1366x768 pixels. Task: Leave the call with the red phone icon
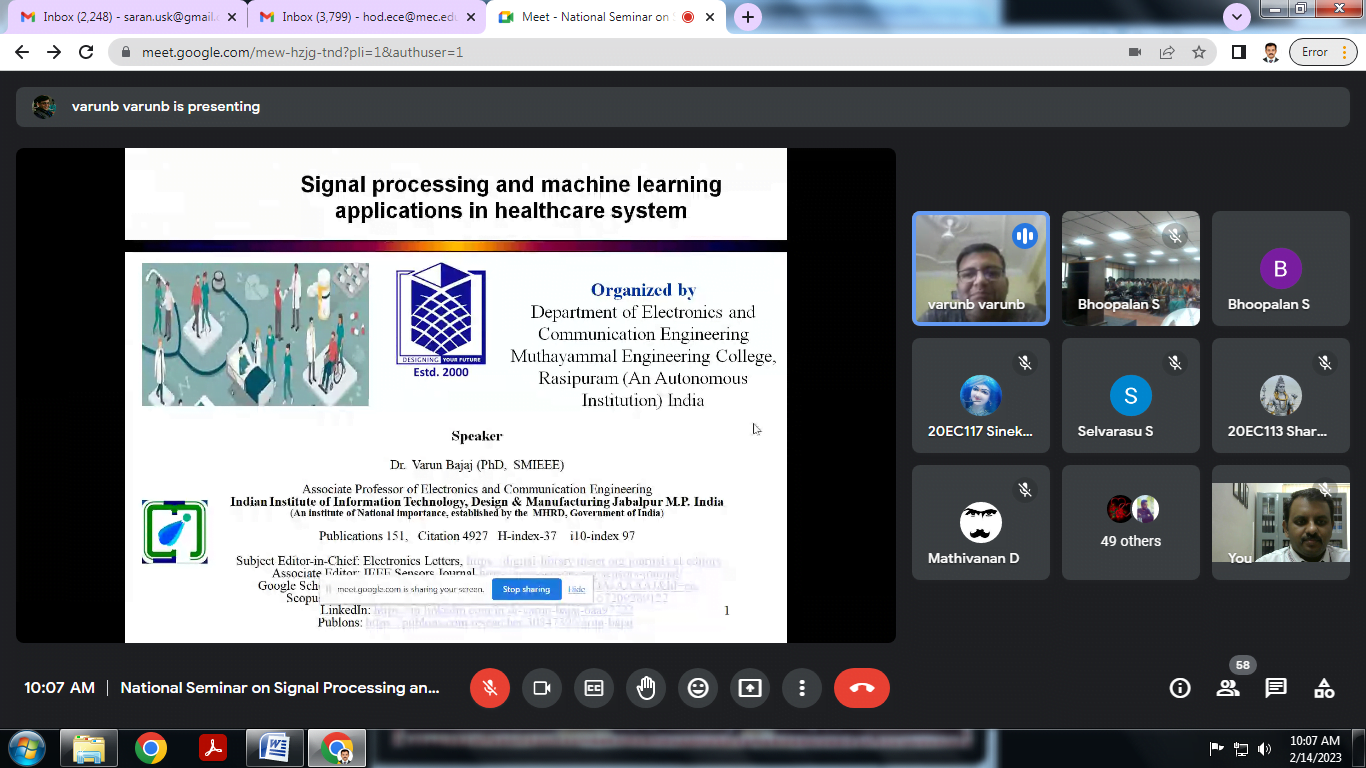(862, 688)
